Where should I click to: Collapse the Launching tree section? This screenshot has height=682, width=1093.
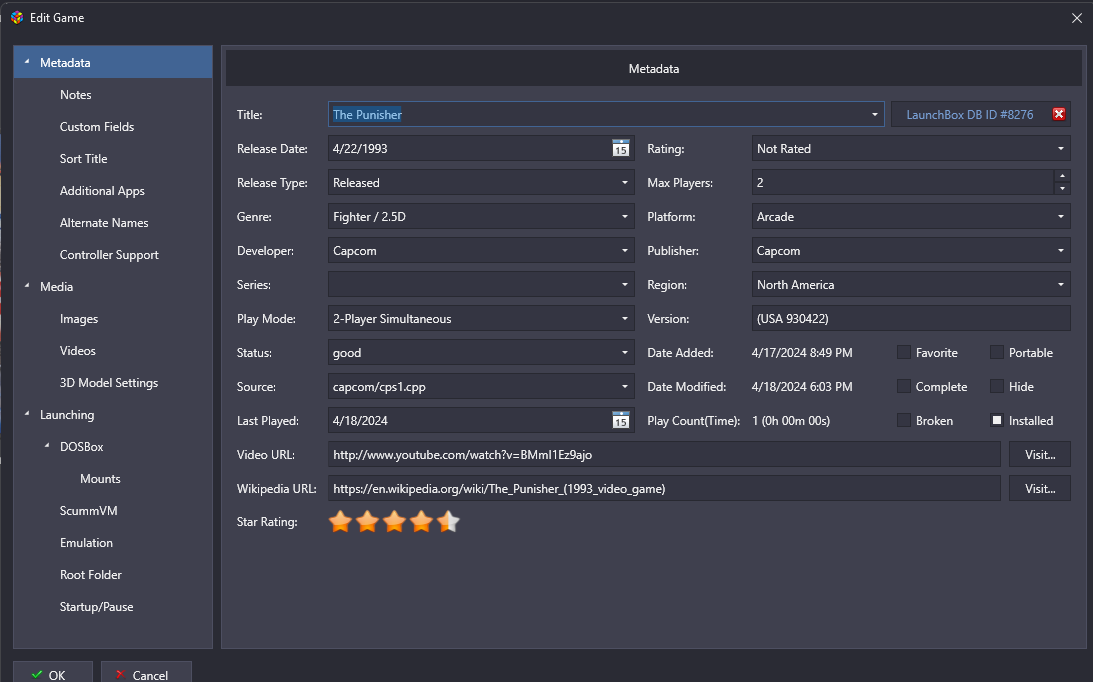pyautogui.click(x=27, y=414)
